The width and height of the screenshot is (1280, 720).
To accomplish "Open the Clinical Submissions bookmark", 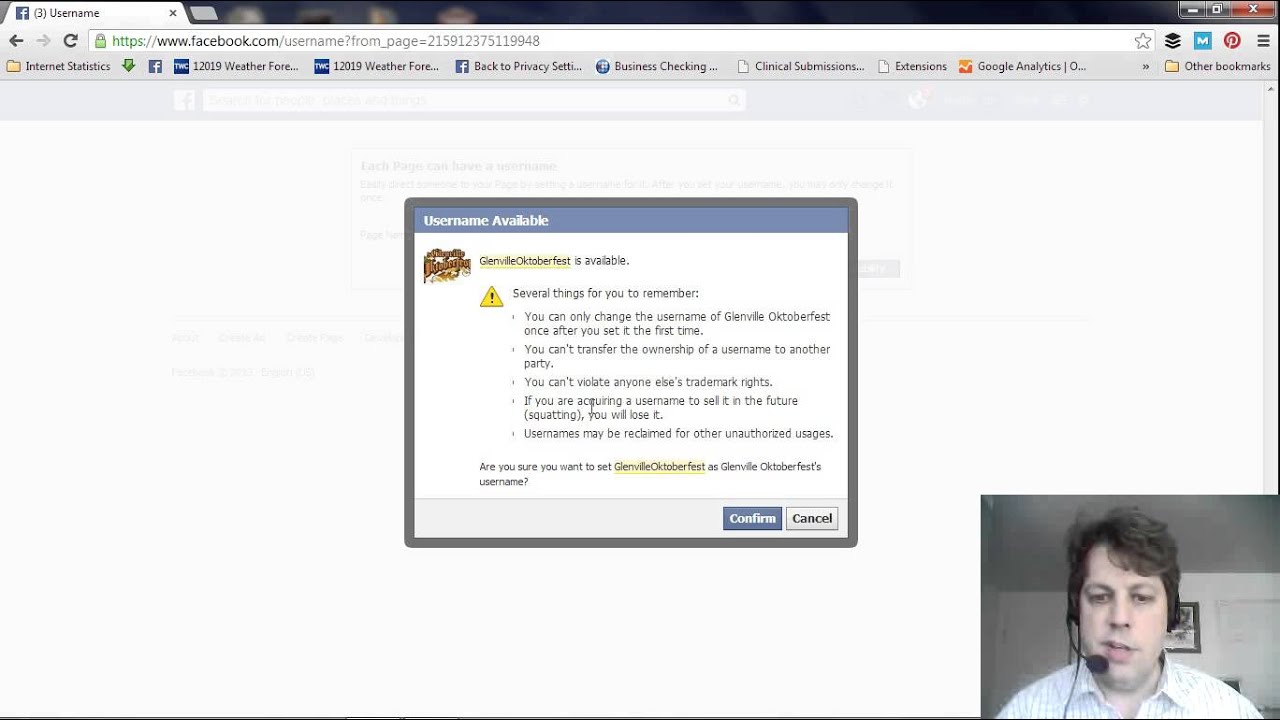I will (800, 67).
